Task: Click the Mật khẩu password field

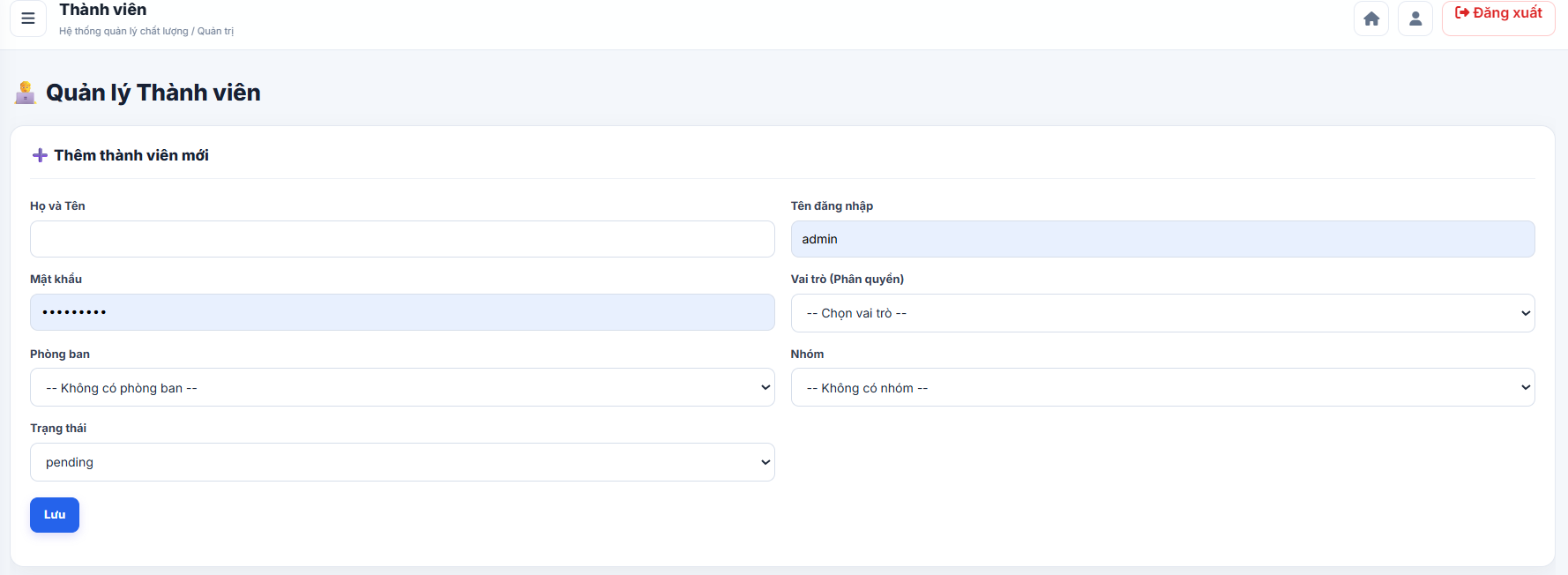Action: pyautogui.click(x=402, y=312)
